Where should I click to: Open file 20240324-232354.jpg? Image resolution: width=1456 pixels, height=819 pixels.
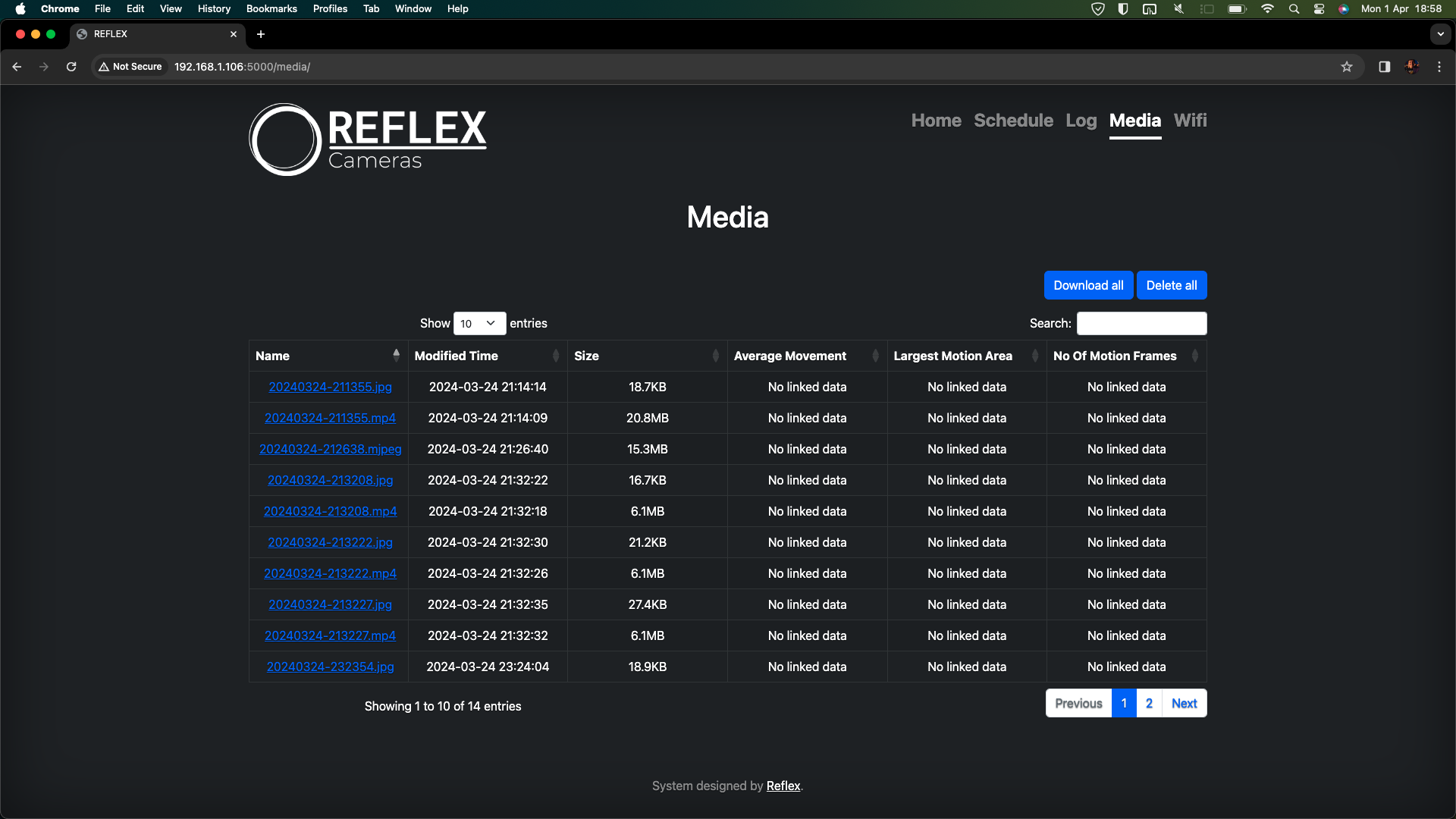tap(330, 667)
